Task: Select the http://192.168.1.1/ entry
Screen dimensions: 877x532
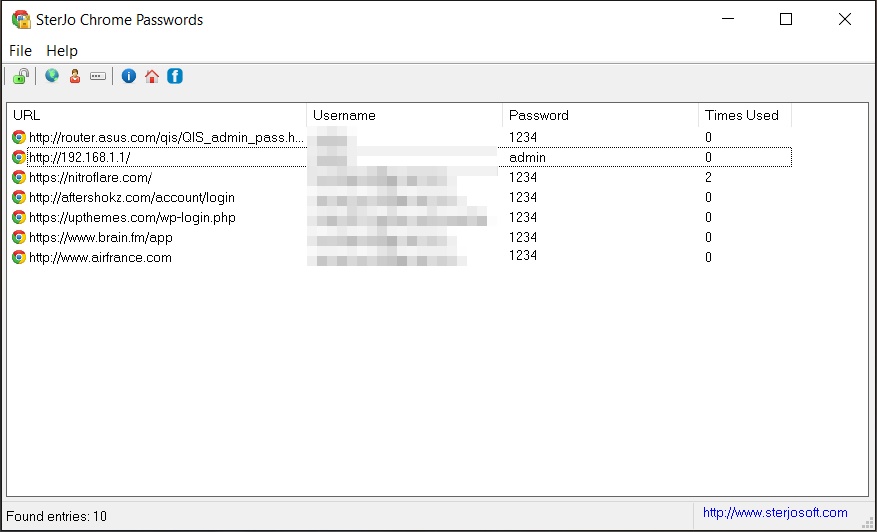Action: 79,157
